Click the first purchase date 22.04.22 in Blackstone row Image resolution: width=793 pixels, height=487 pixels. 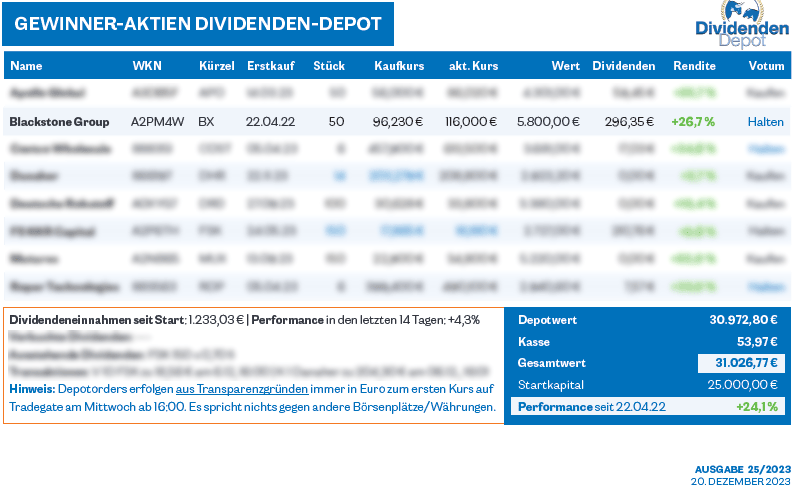point(271,122)
